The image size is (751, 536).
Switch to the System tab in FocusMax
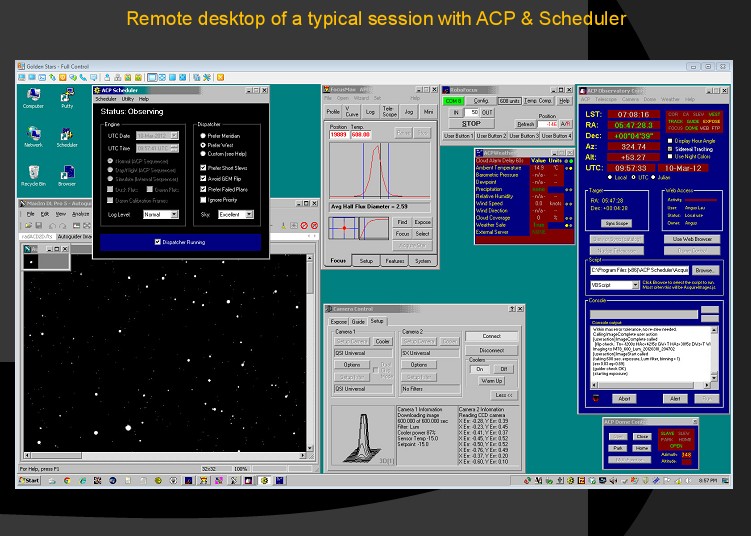[423, 261]
